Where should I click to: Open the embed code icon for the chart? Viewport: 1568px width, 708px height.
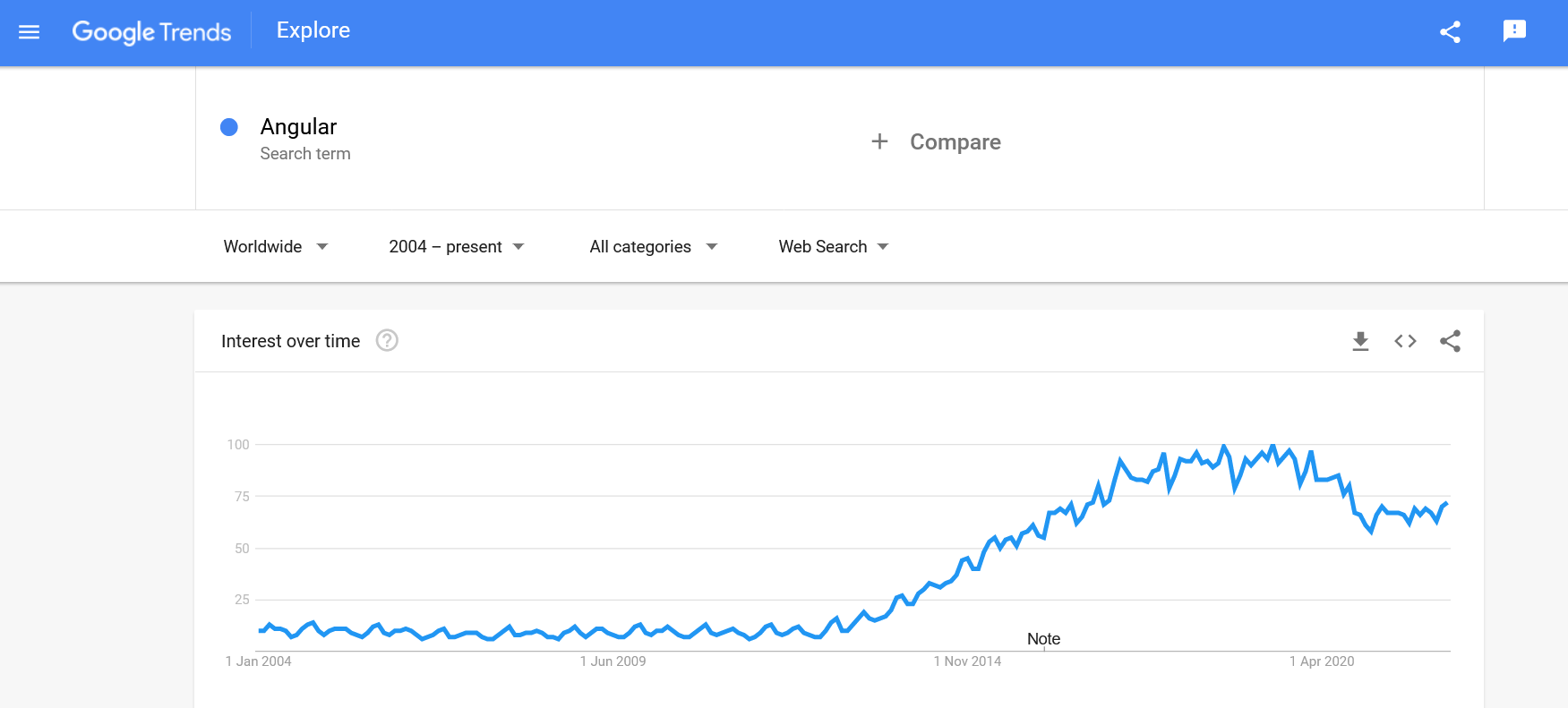pyautogui.click(x=1404, y=341)
